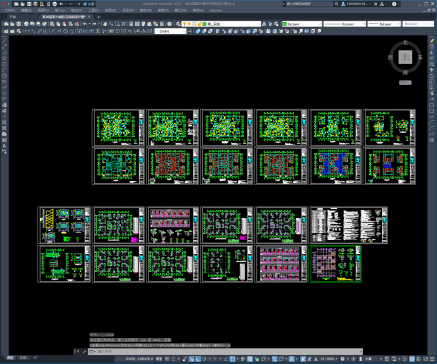This screenshot has width=437, height=364.
Task: Select Move tool in Modify toolbar
Action: (432, 70)
